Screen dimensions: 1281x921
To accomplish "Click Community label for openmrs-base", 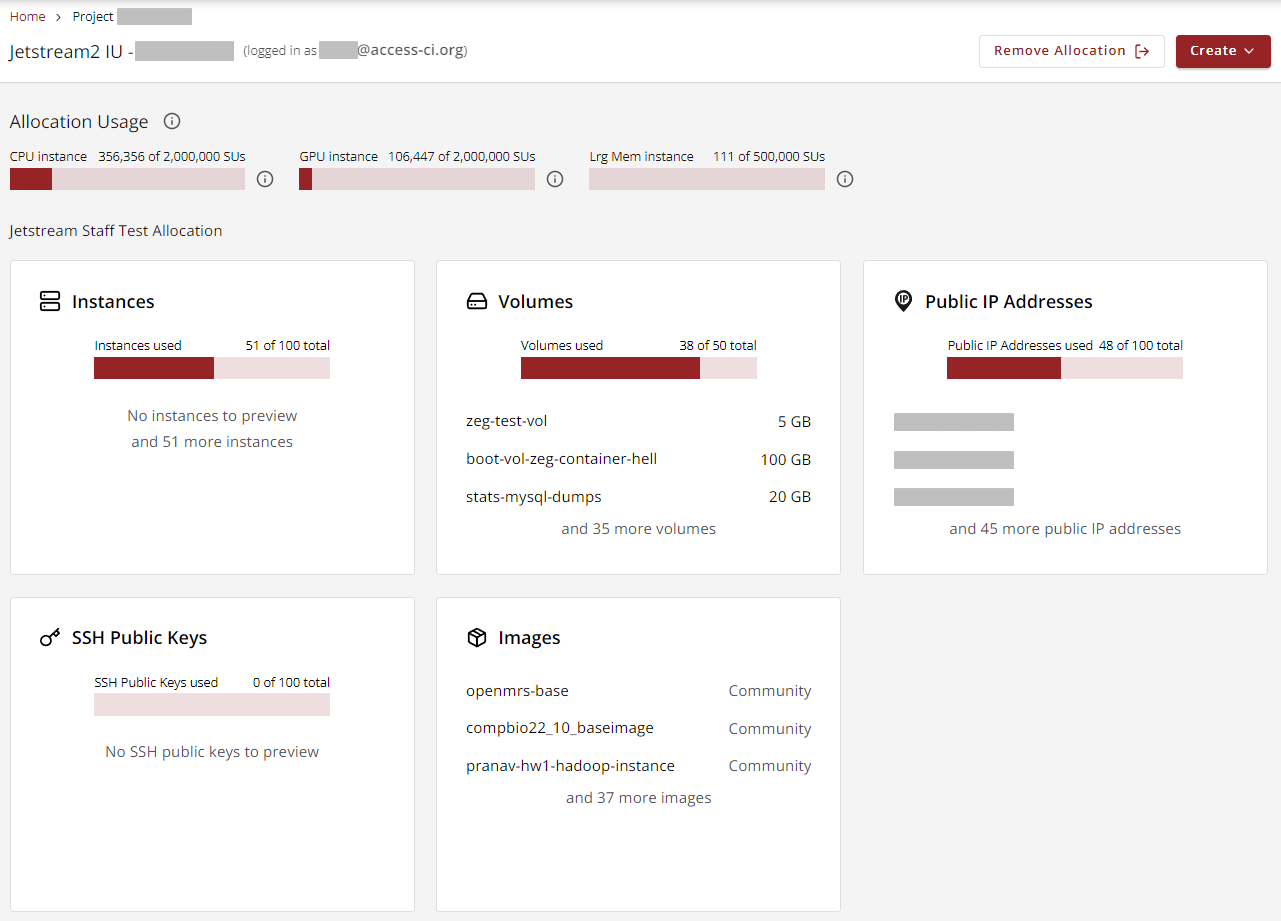I will click(x=770, y=691).
